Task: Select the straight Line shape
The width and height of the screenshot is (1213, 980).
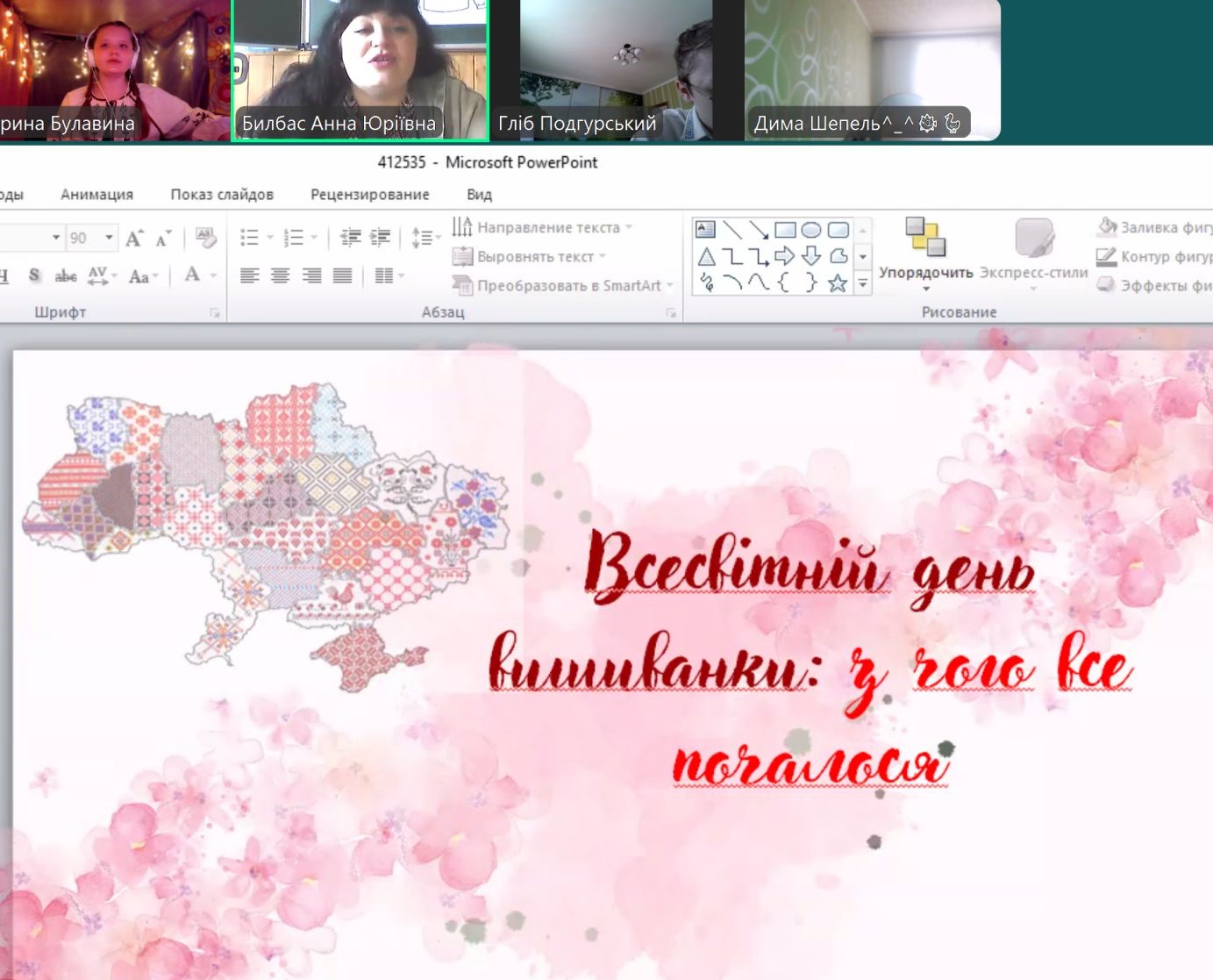Action: point(732,230)
